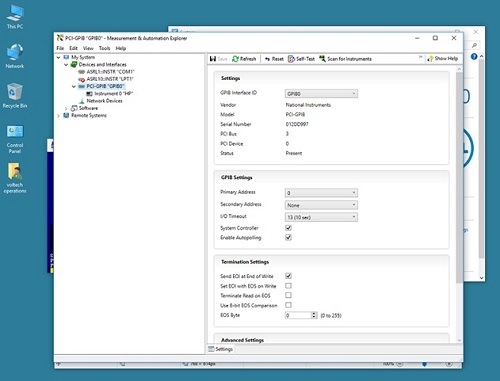Click Serial Number value 012DD997
This screenshot has height=381, width=500.
297,124
